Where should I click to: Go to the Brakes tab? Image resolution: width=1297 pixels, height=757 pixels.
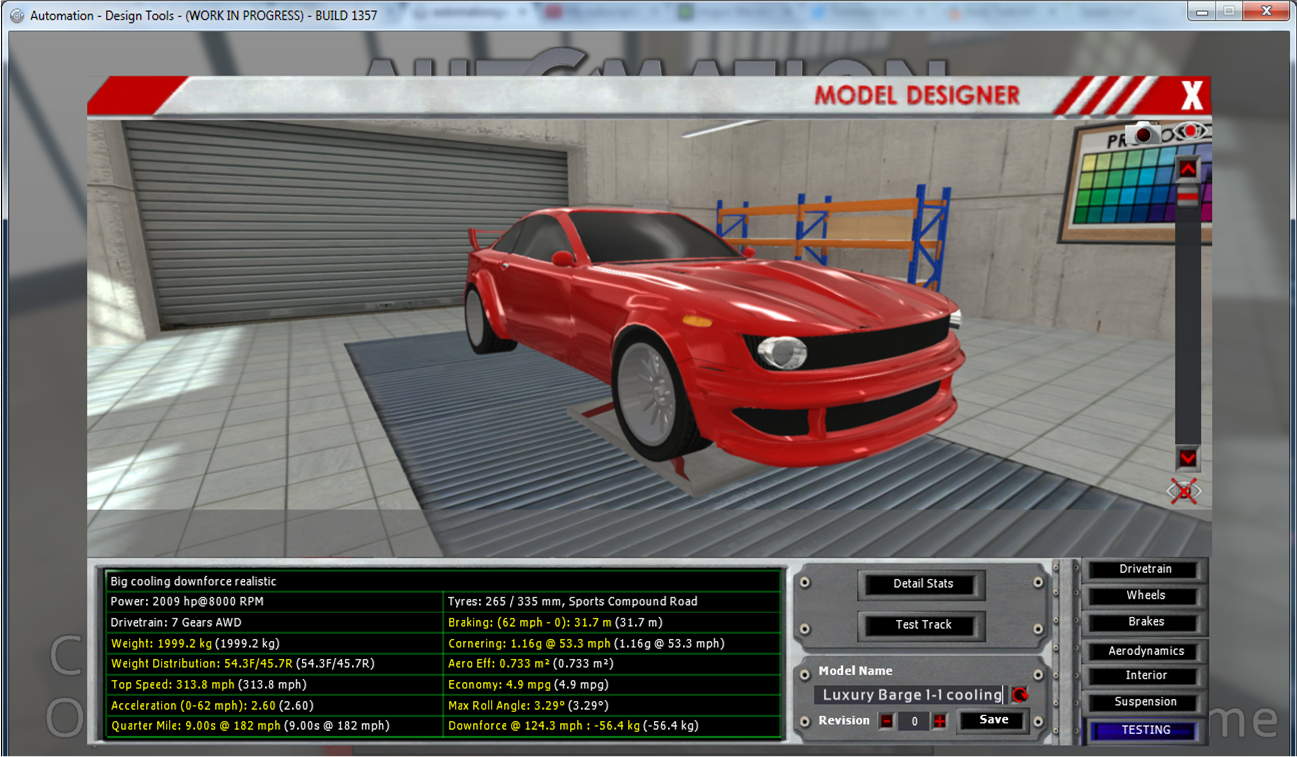point(1145,622)
